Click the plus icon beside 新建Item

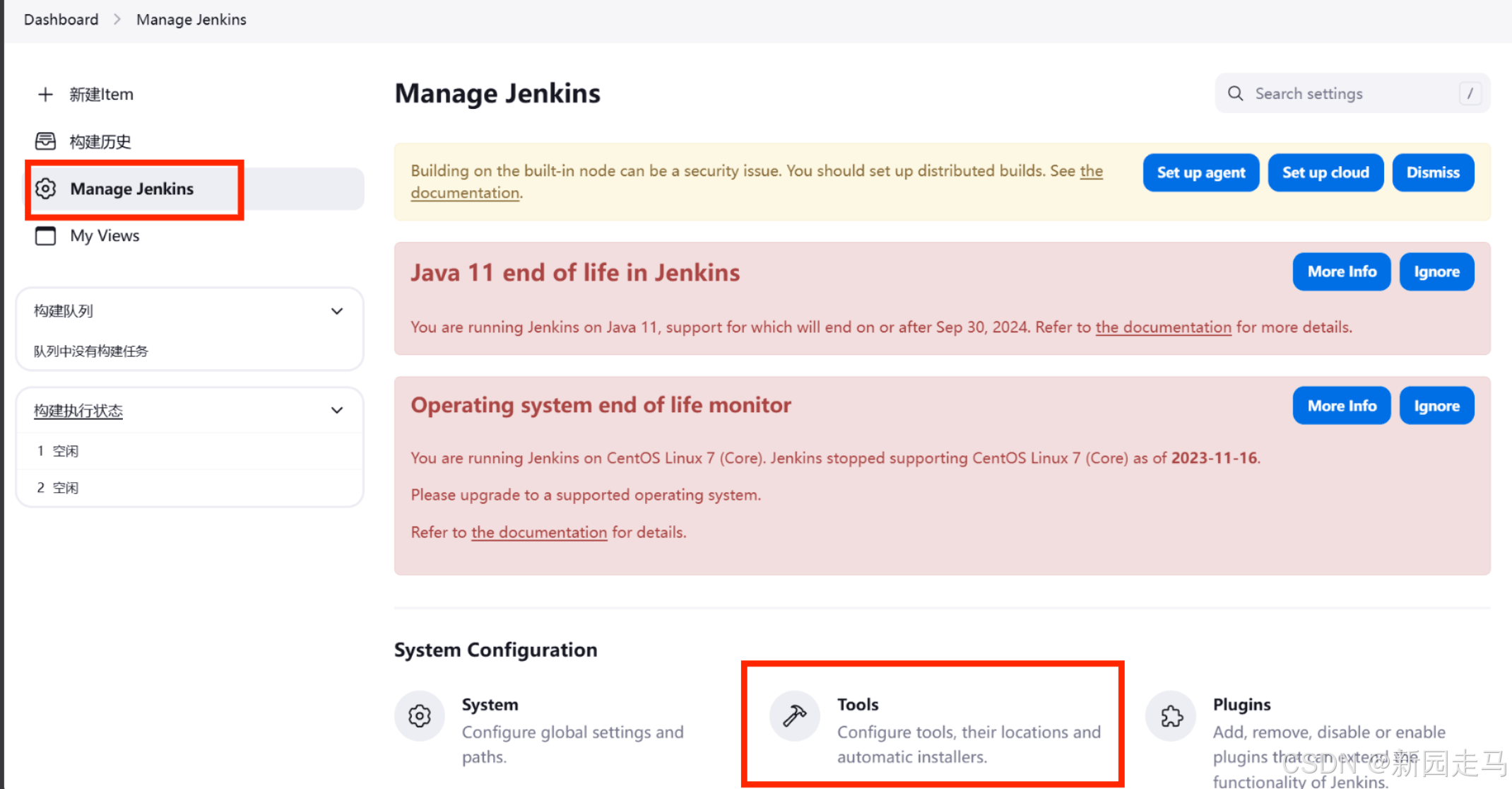tap(45, 94)
